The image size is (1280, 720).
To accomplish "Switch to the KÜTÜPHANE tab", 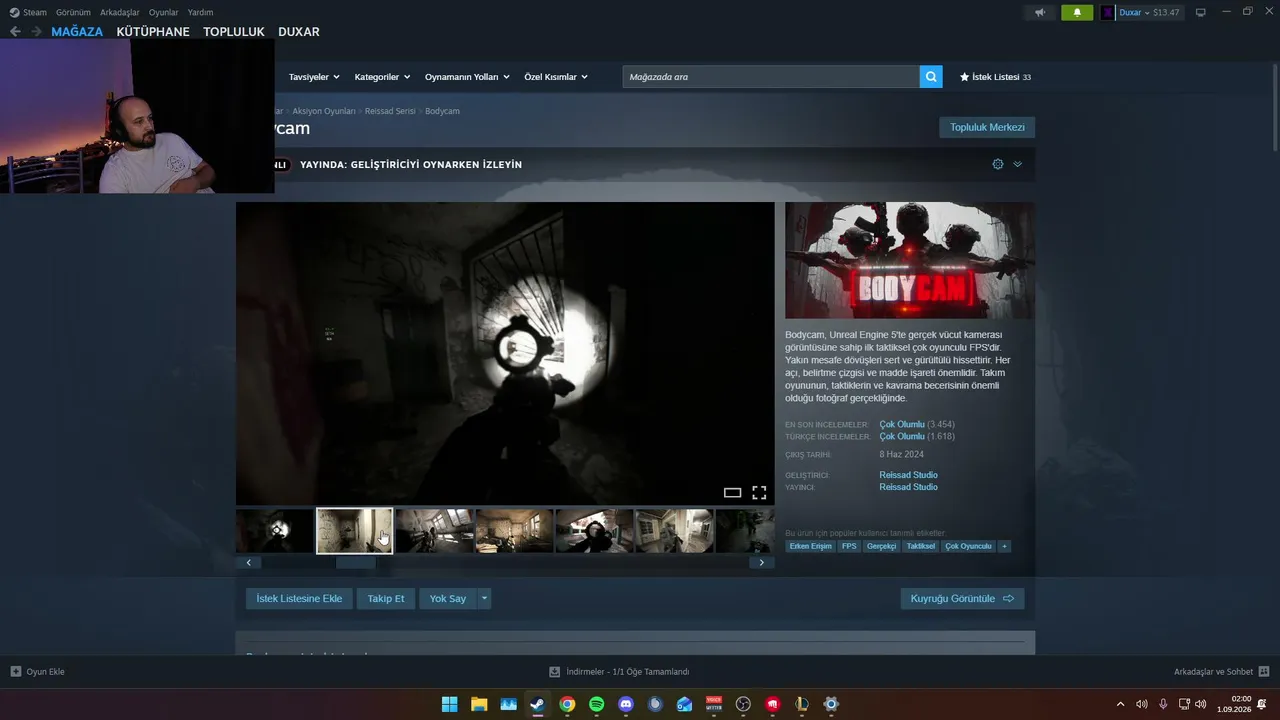I will [x=153, y=32].
